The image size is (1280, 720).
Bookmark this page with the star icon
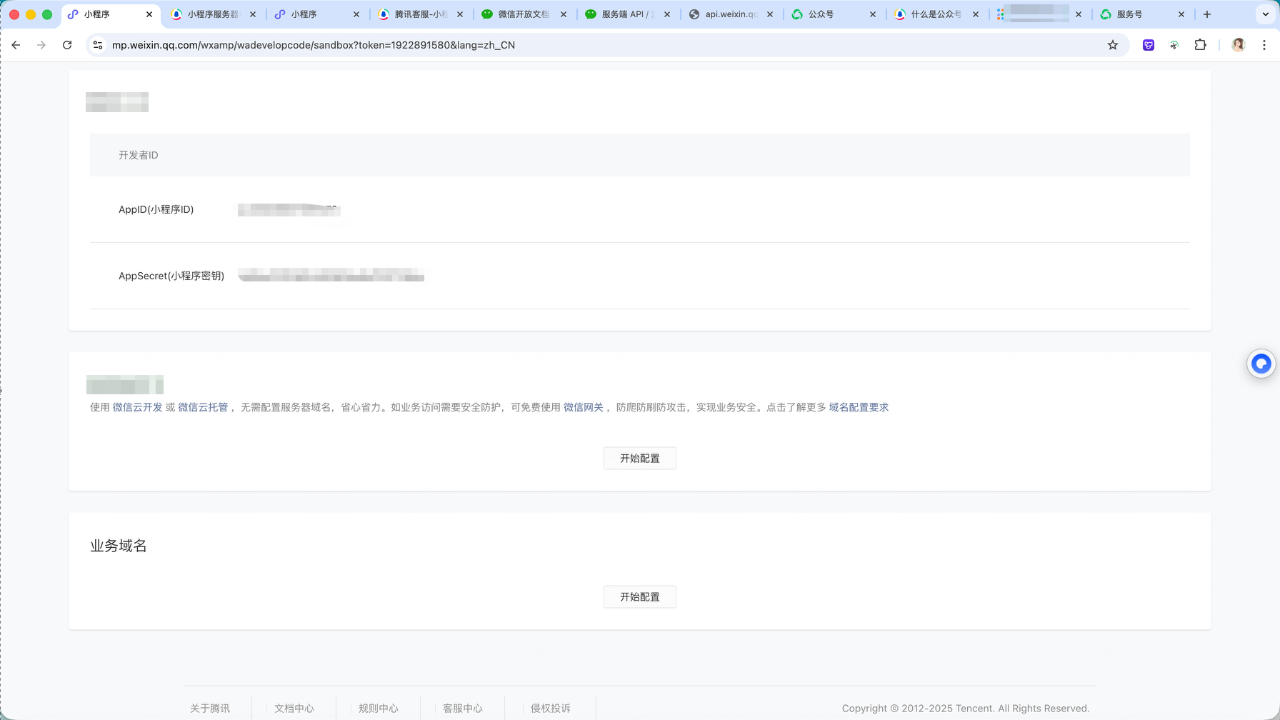pyautogui.click(x=1113, y=45)
